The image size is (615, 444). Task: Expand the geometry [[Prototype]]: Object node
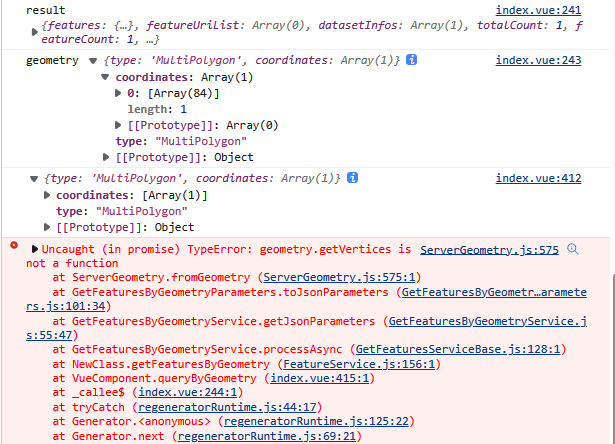[x=106, y=157]
